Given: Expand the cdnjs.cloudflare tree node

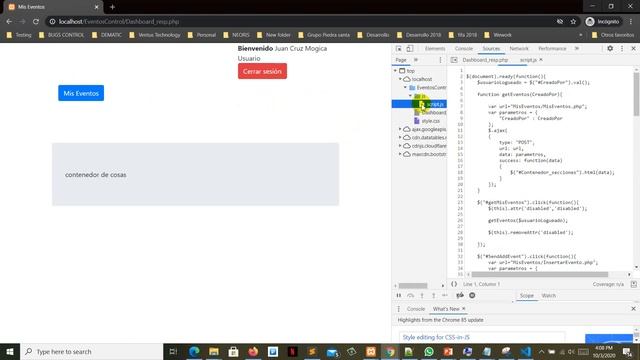Looking at the screenshot, I should (400, 146).
